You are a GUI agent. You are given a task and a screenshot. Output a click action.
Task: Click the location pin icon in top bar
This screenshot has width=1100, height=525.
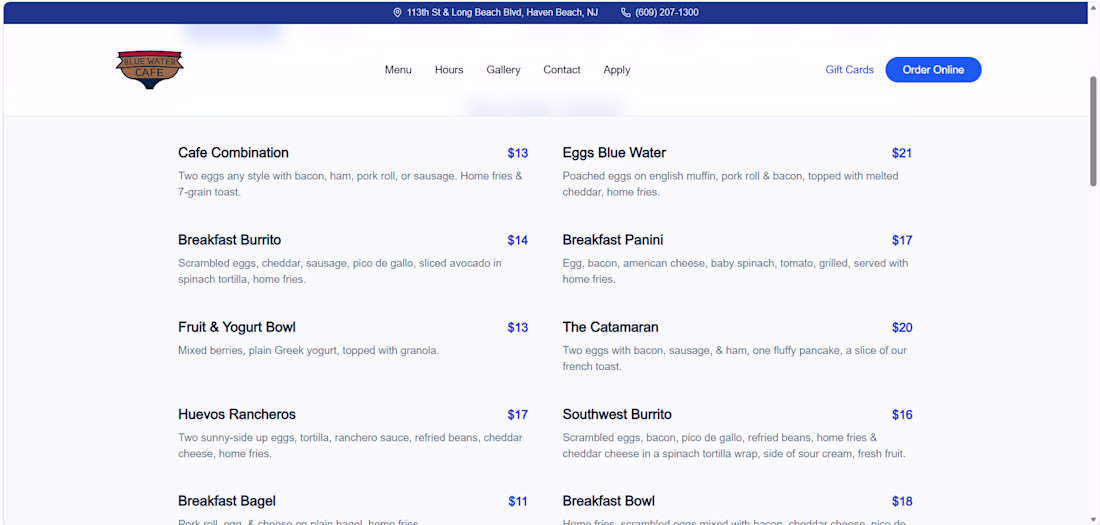click(x=397, y=13)
